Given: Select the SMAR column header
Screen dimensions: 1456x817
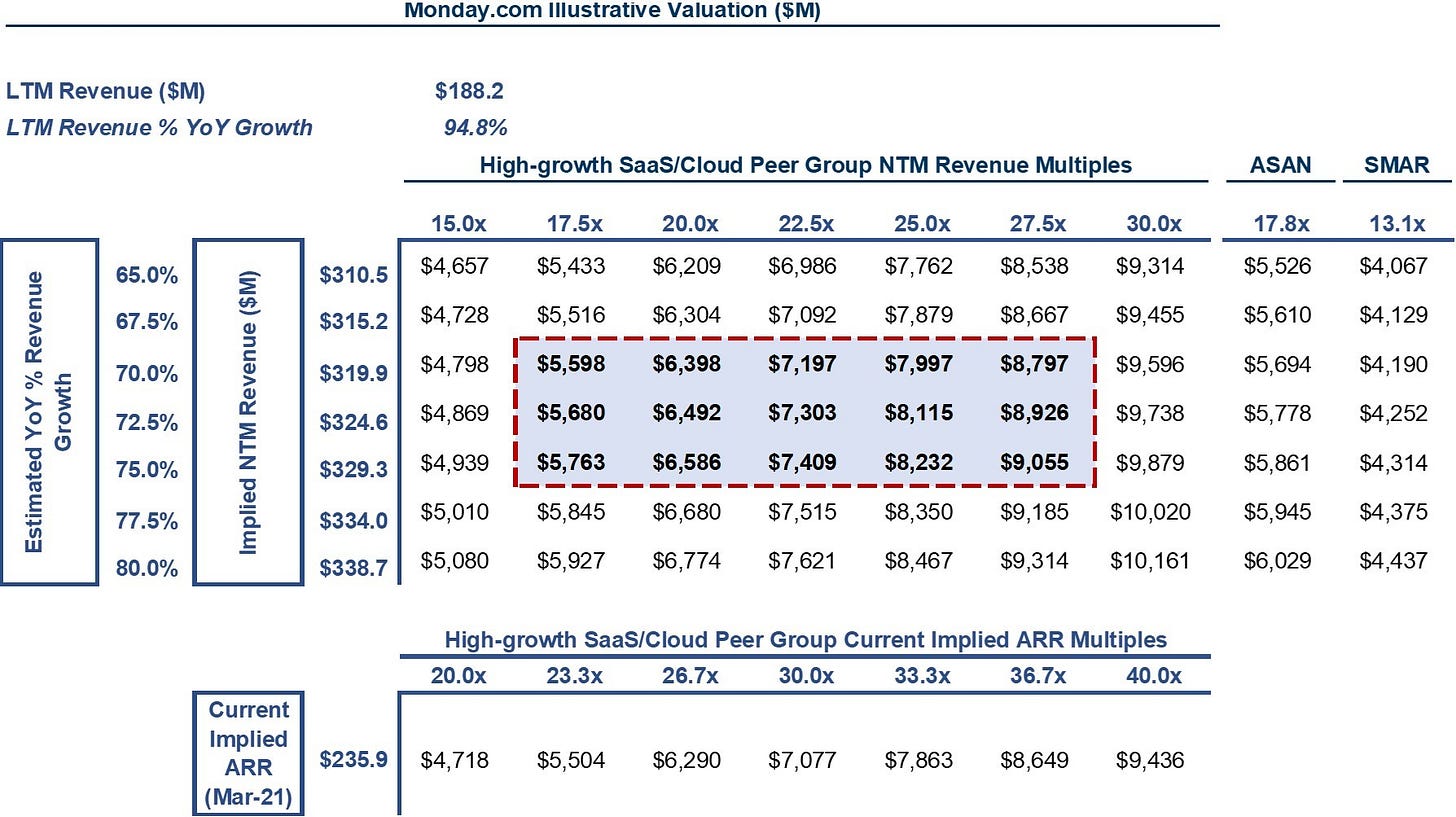Looking at the screenshot, I should pos(1397,165).
